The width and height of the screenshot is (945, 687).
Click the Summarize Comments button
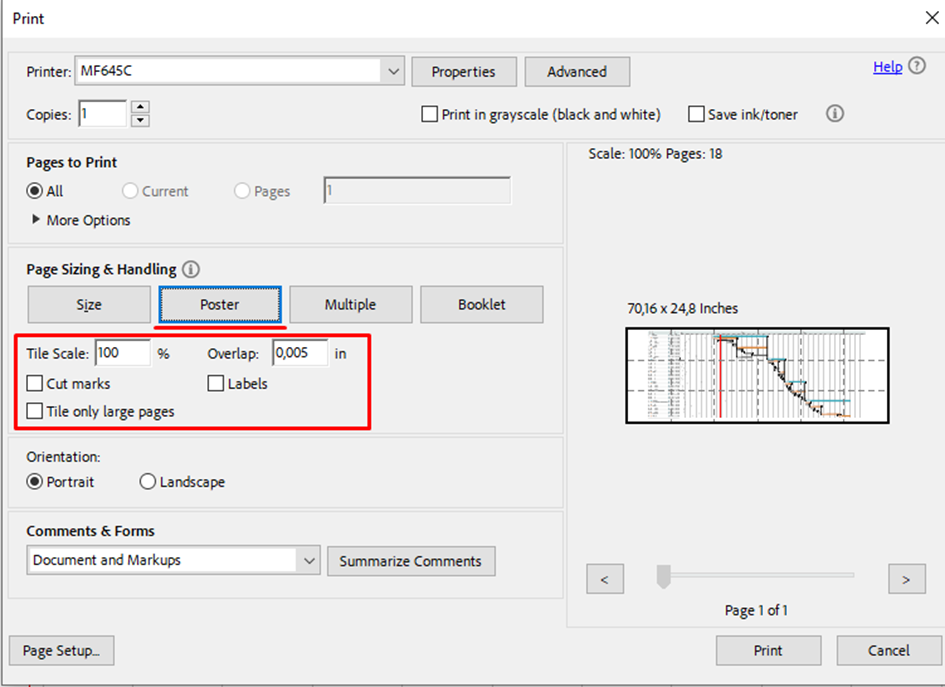point(410,561)
